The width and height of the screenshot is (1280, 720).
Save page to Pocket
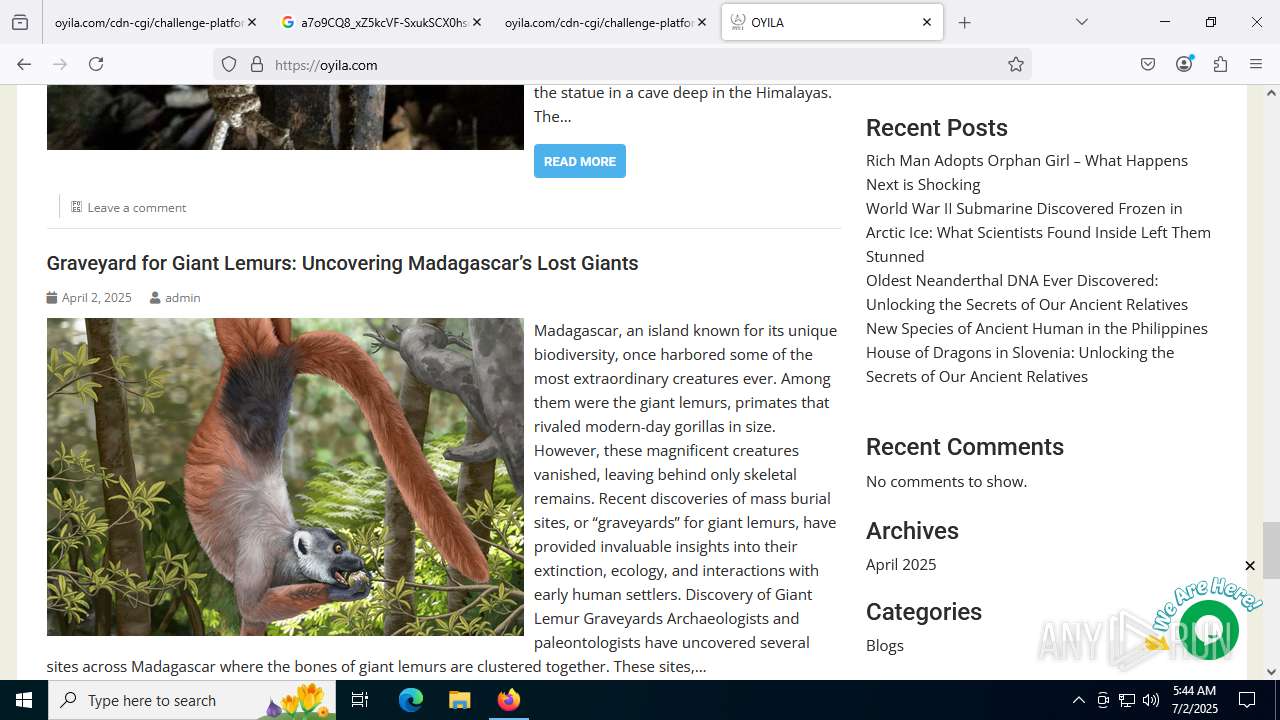pos(1148,64)
